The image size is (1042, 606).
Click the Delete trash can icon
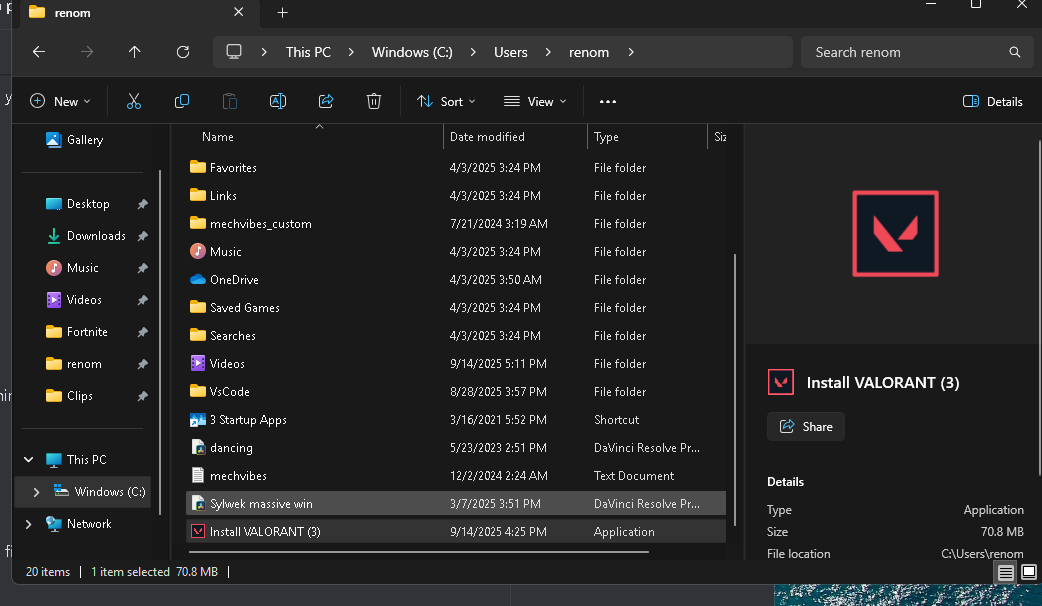point(373,101)
